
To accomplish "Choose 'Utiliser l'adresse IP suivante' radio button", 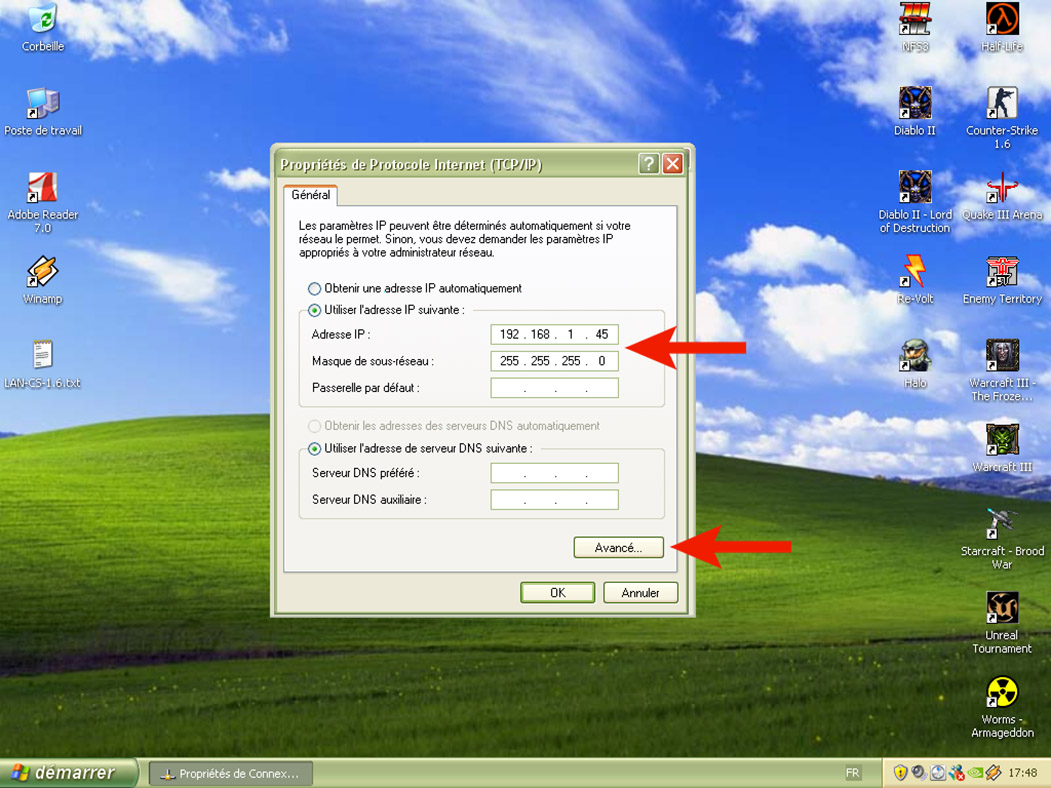I will click(315, 311).
